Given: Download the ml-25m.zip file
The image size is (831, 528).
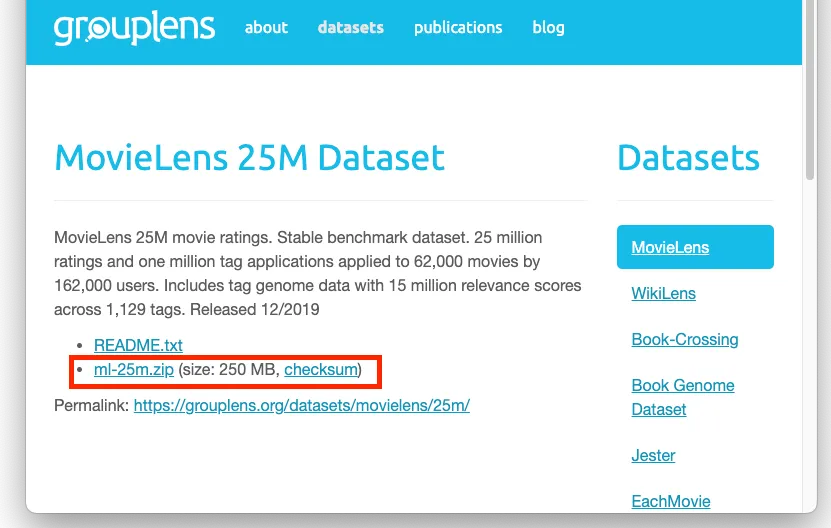Looking at the screenshot, I should [x=134, y=369].
